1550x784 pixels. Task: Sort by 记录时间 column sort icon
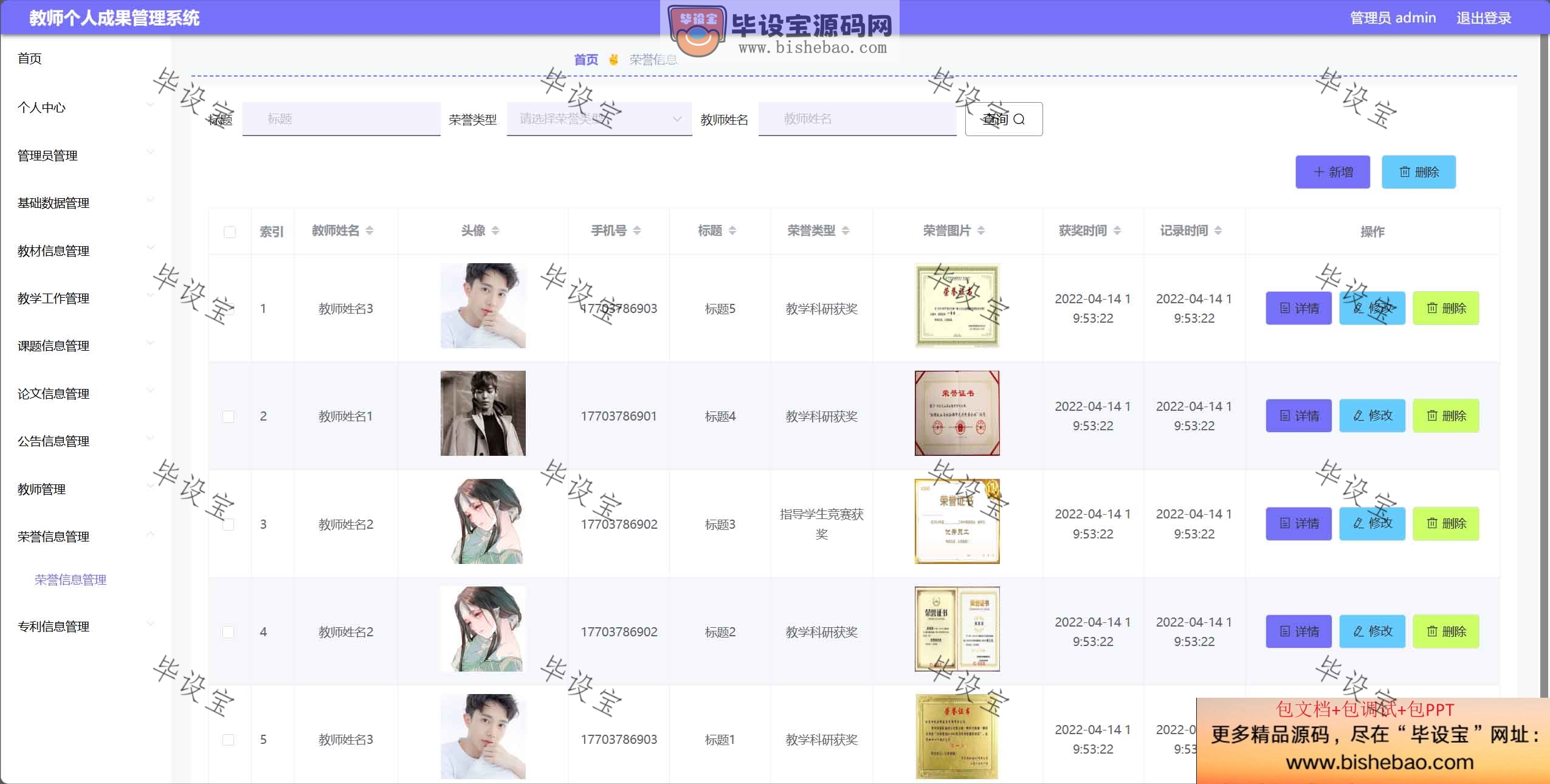click(1218, 230)
